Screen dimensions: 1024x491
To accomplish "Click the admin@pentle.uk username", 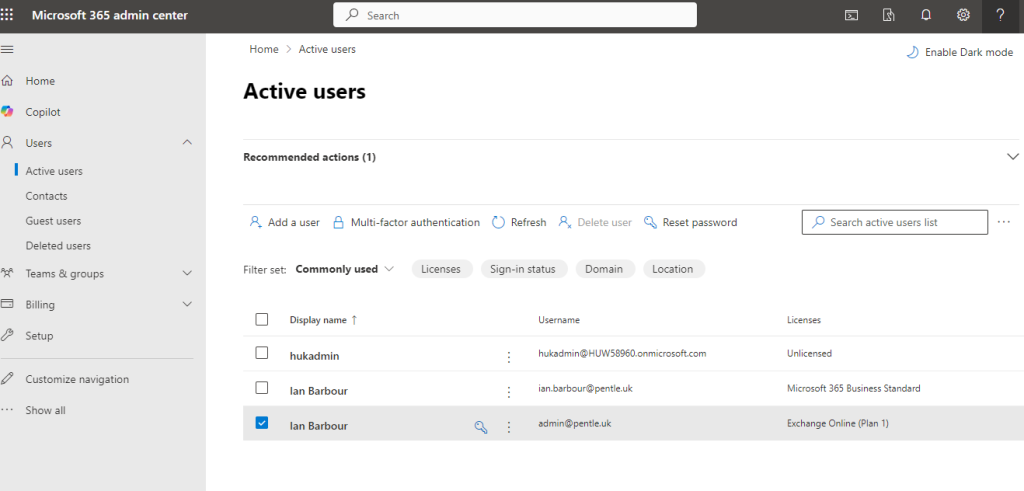I will 575,423.
